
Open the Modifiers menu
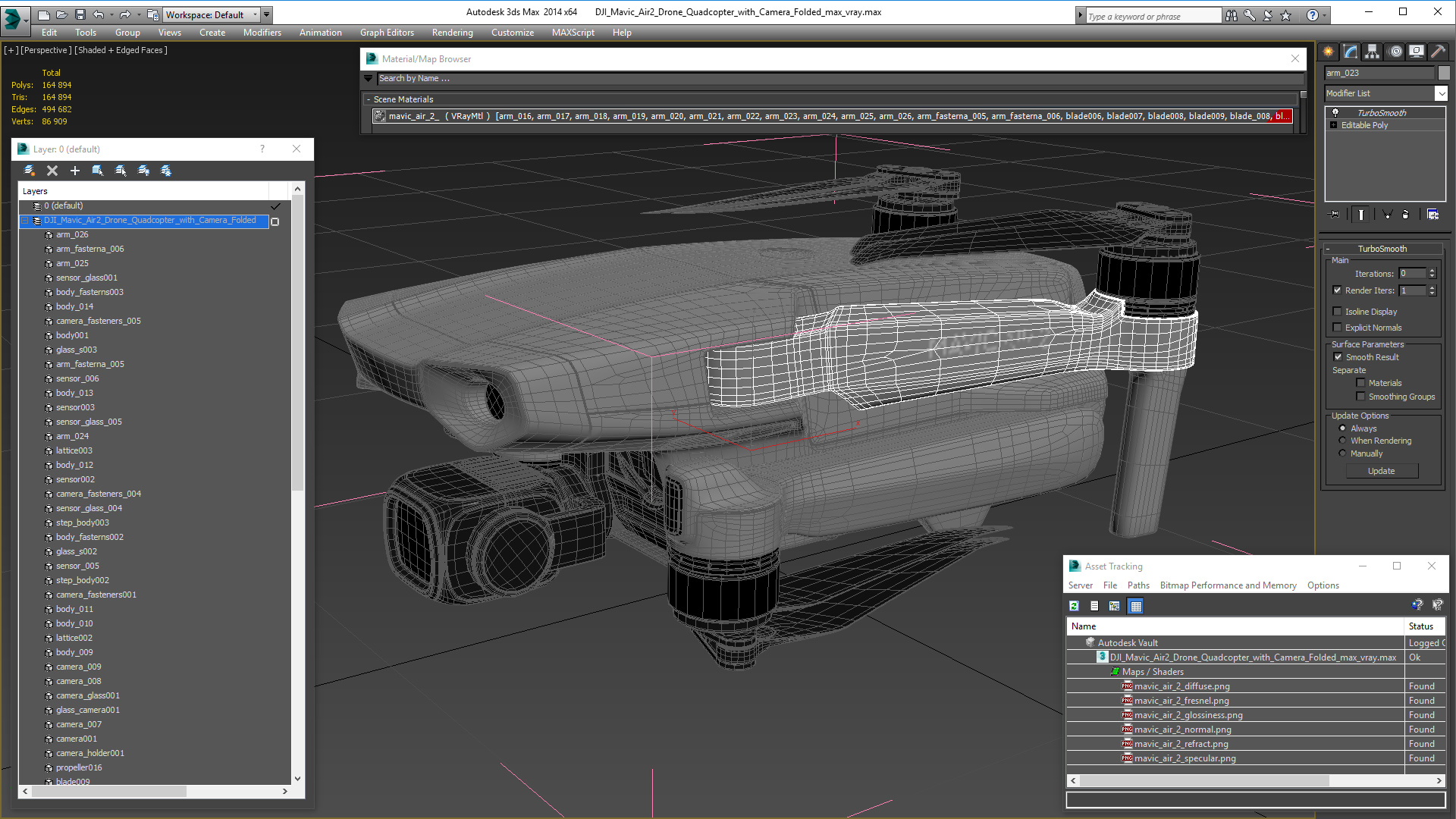262,33
